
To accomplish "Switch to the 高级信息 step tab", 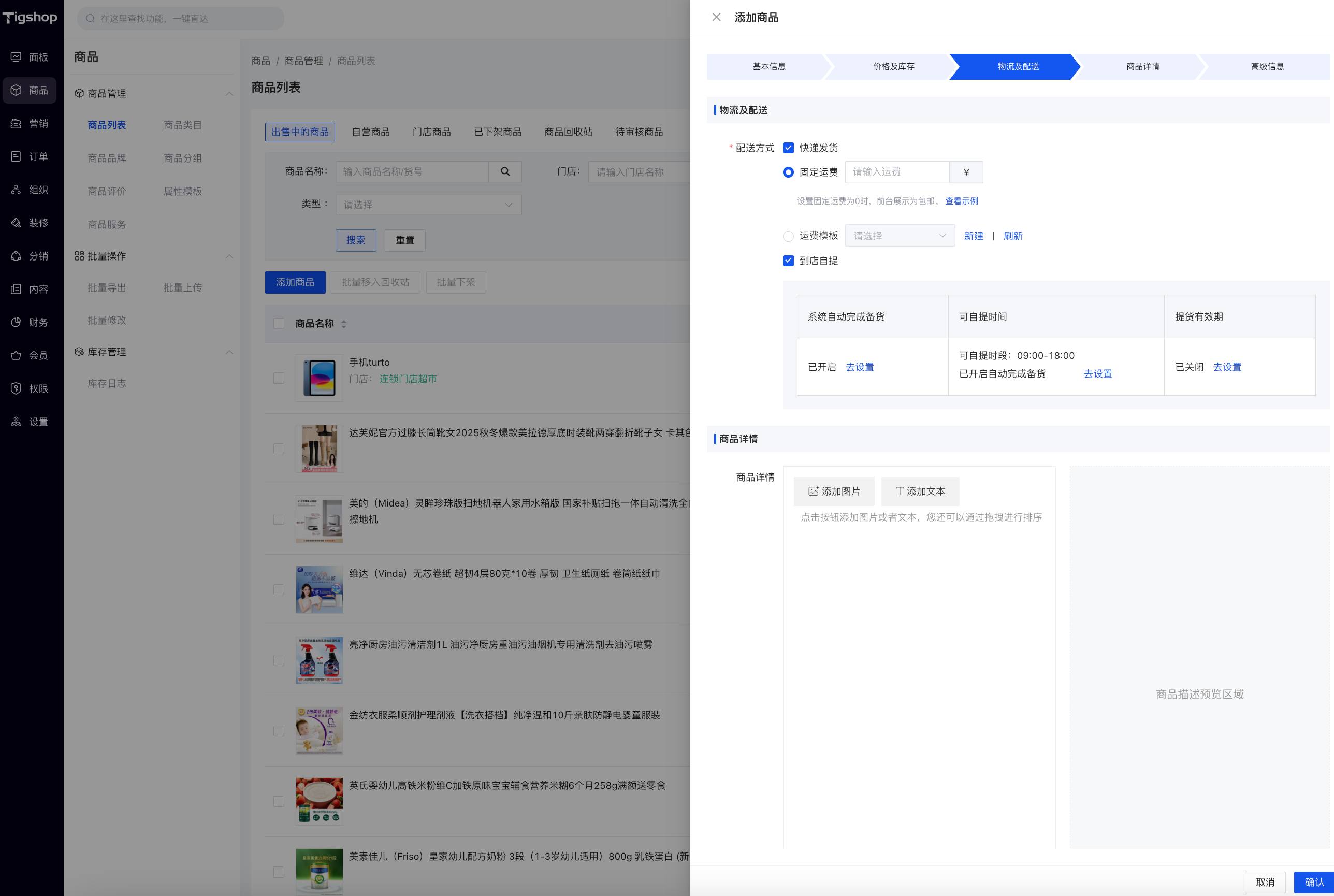I will [x=1267, y=66].
